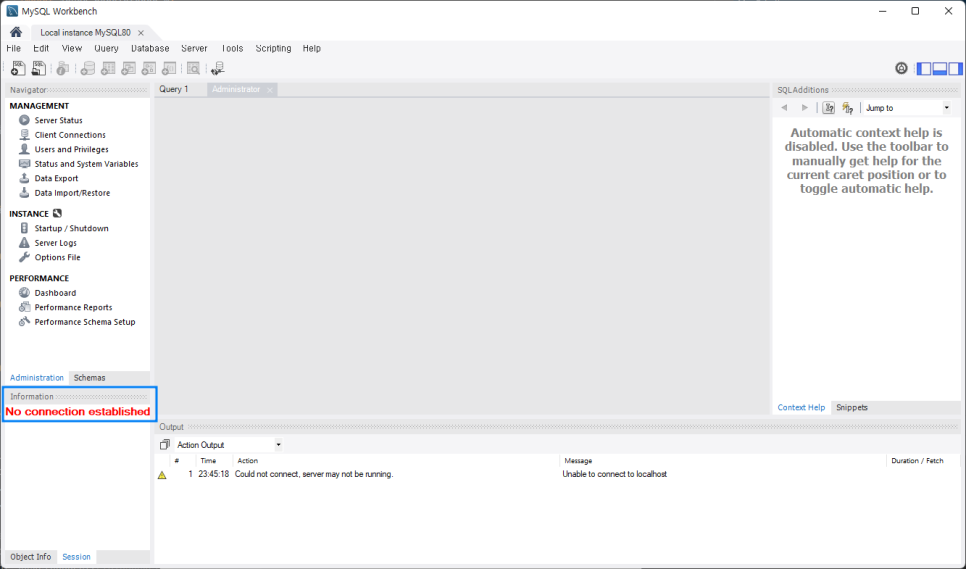Open Startup / Shutdown
Screen dimensions: 966x569
click(71, 228)
